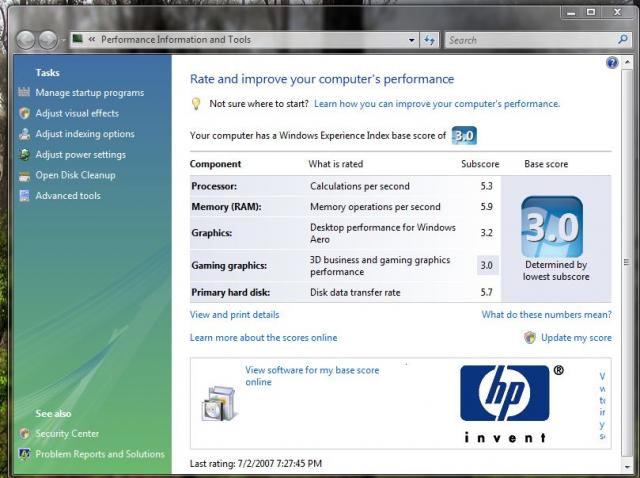
Task: Open Manage startup programs
Action: pos(90,93)
